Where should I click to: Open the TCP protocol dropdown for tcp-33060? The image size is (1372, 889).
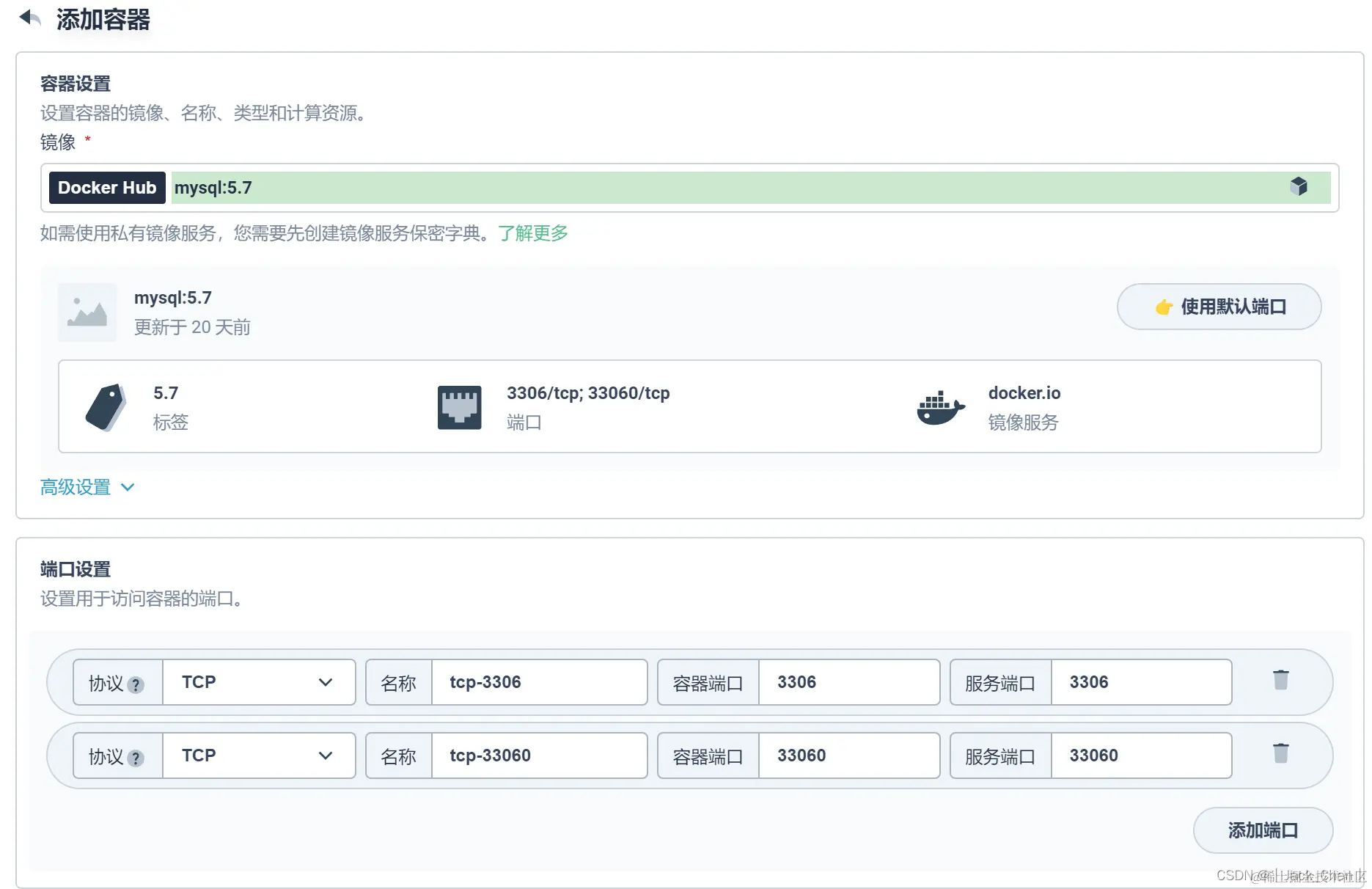[259, 756]
